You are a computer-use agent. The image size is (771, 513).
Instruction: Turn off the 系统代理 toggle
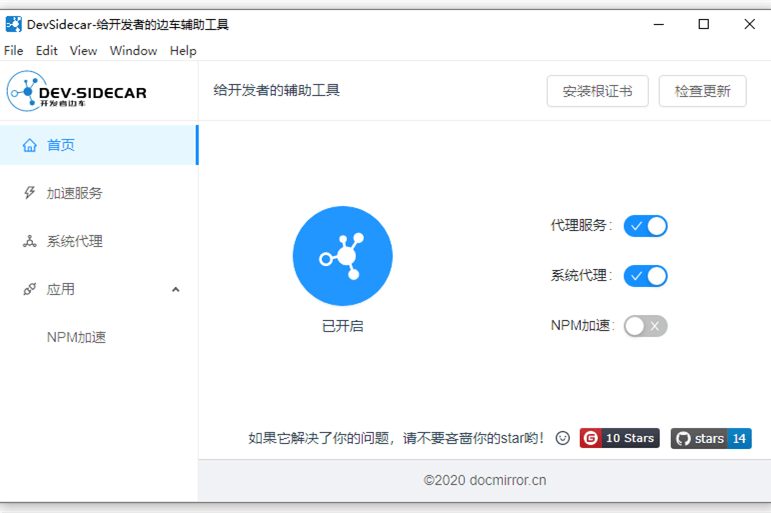click(x=645, y=276)
